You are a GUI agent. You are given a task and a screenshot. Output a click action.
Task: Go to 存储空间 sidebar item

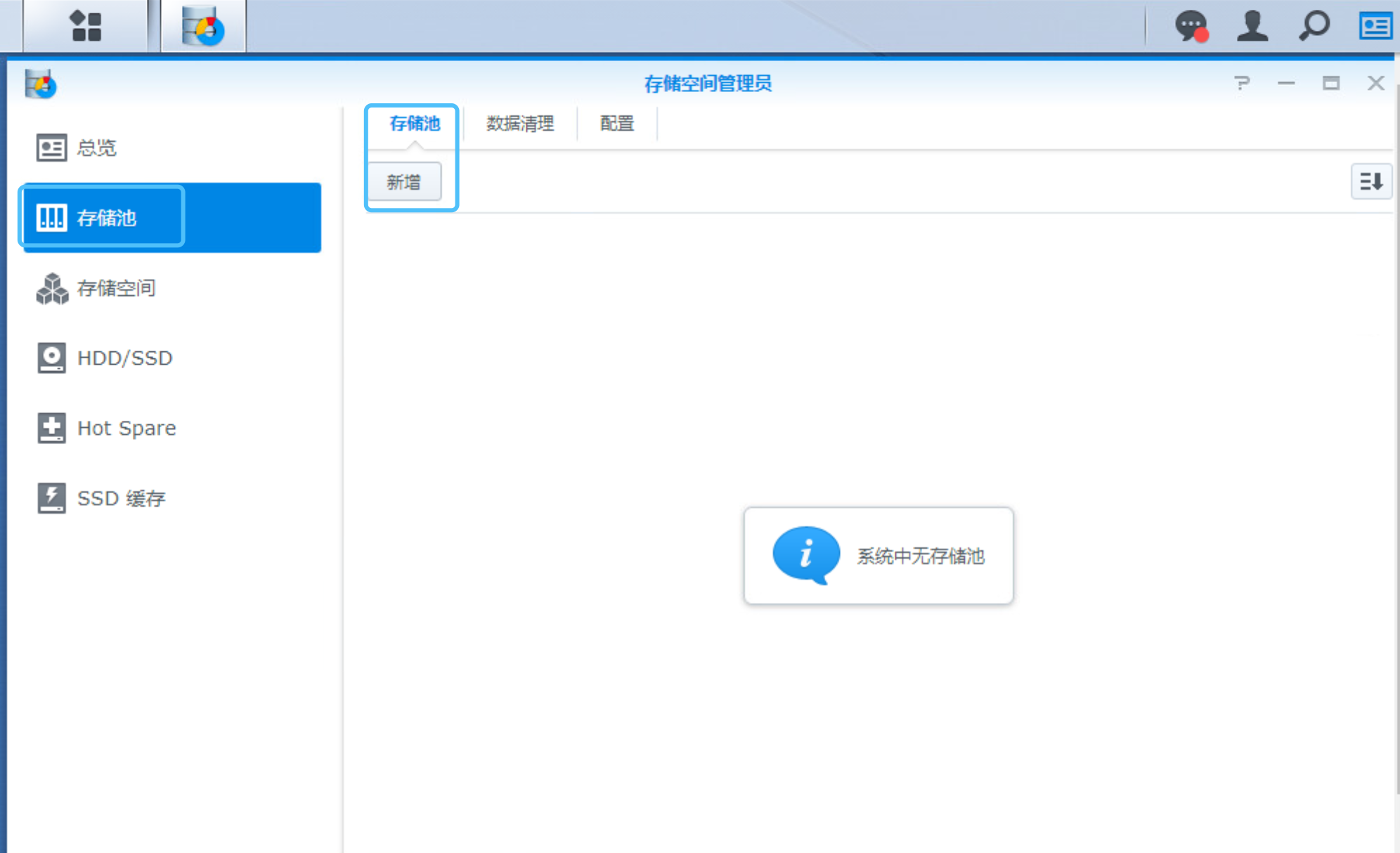(172, 288)
